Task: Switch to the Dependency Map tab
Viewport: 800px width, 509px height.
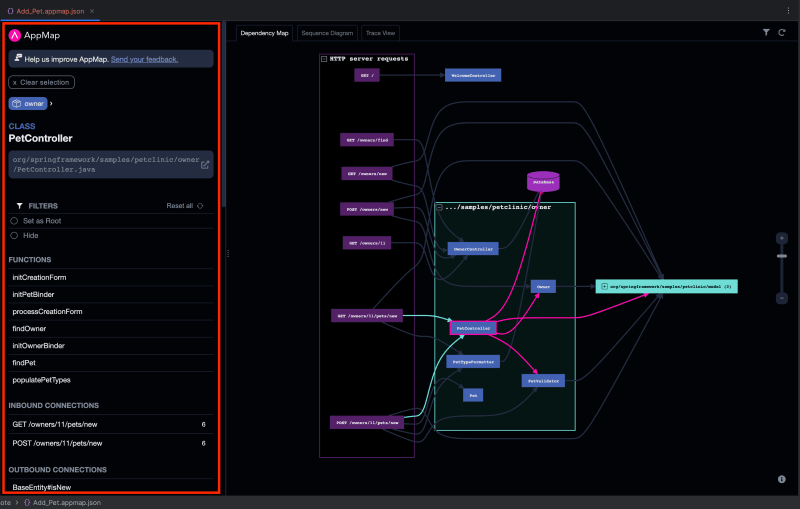Action: point(264,33)
